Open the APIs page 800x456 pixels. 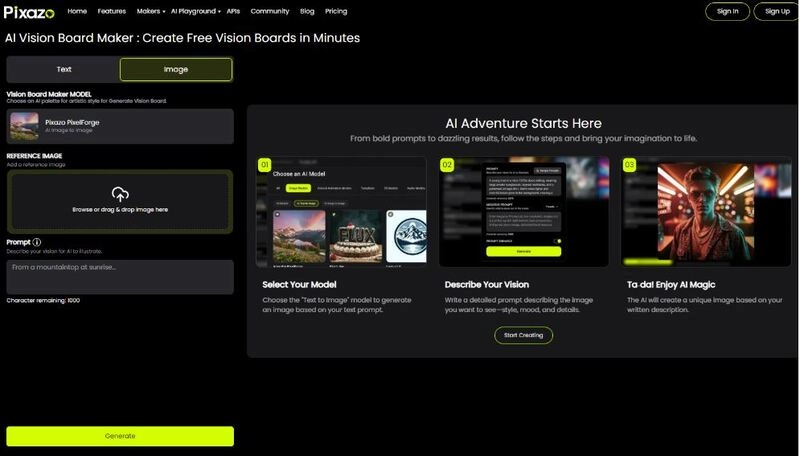point(233,11)
